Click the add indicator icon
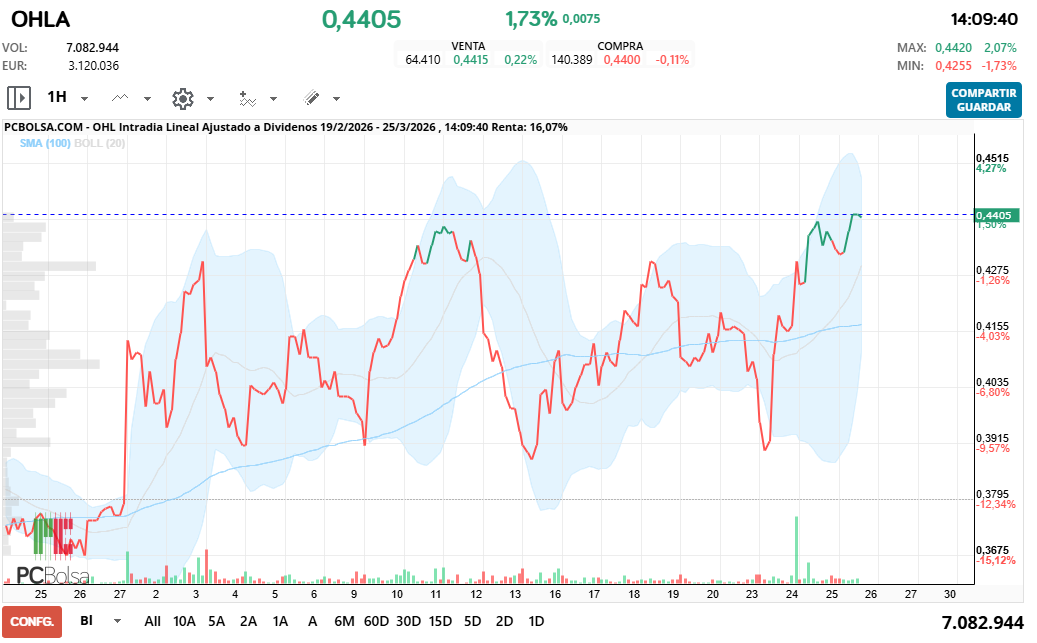Image resolution: width=1037 pixels, height=643 pixels. pos(247,98)
